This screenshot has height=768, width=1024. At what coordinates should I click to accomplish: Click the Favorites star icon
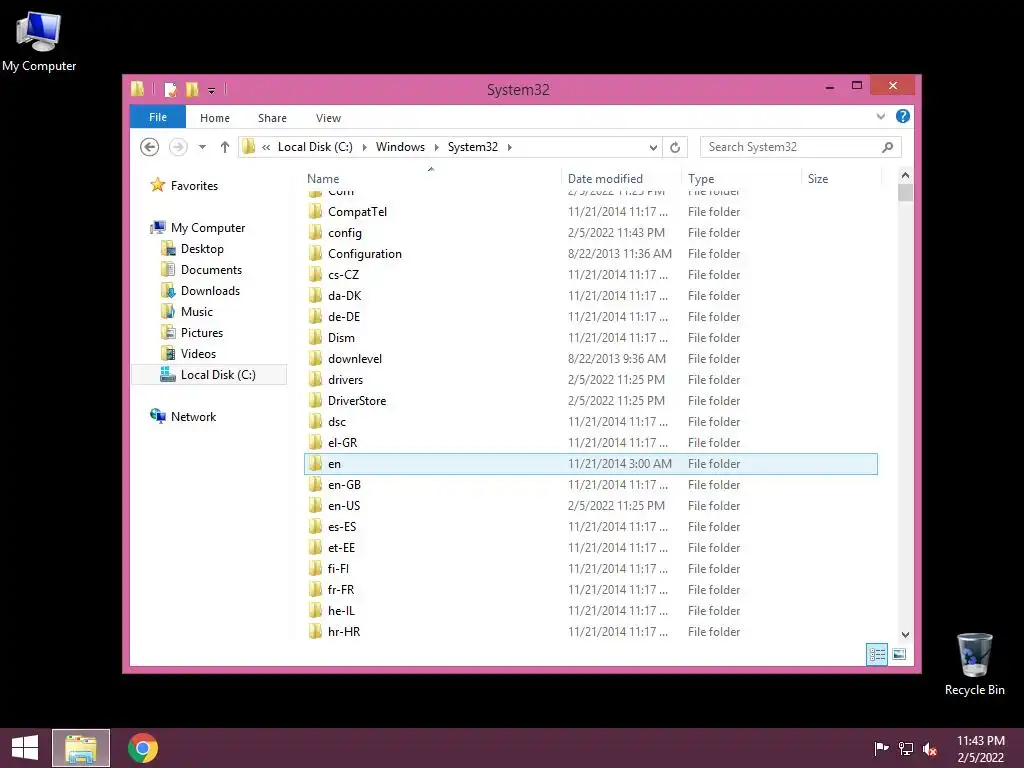(x=157, y=185)
